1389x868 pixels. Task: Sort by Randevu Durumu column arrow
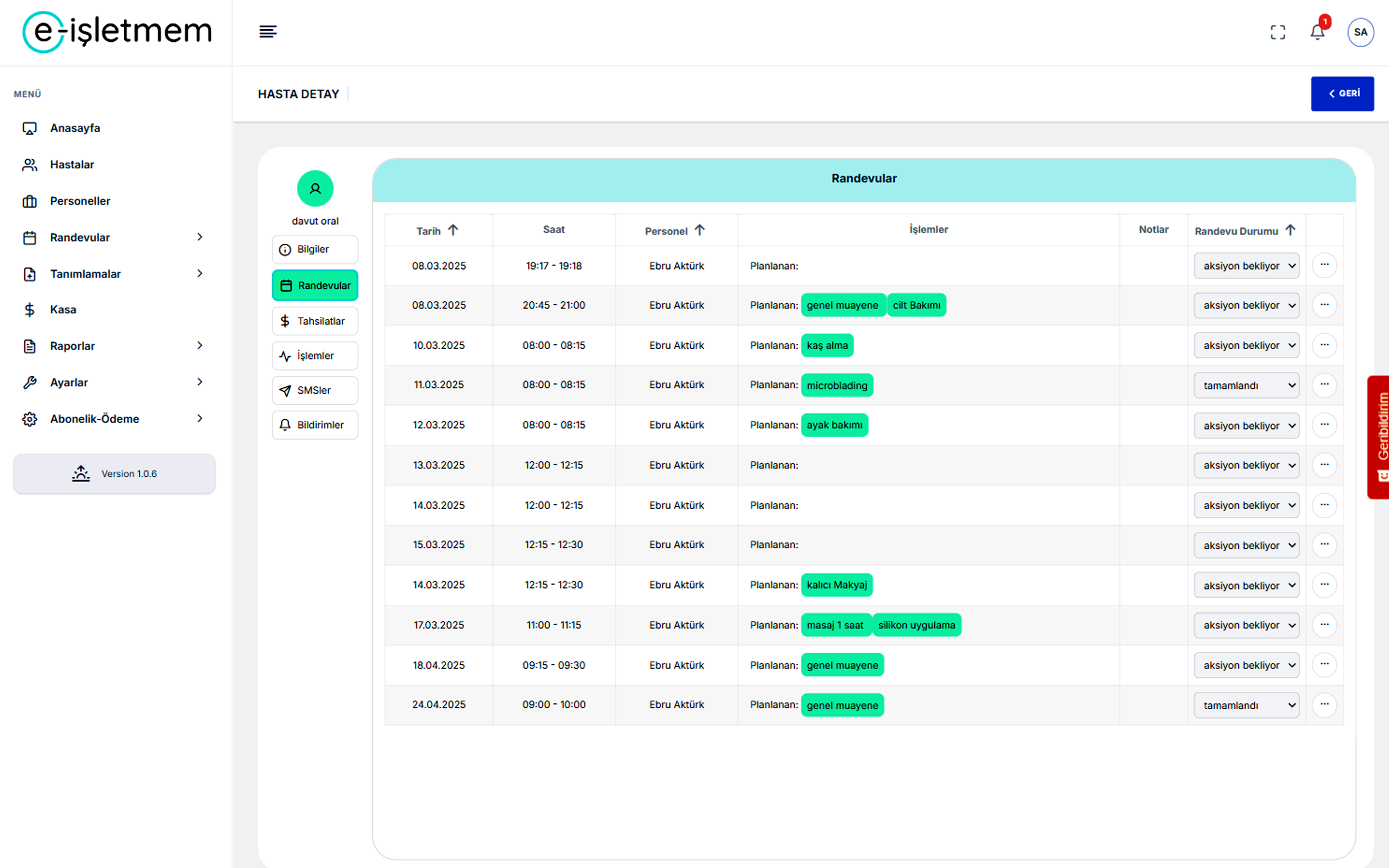[x=1290, y=230]
